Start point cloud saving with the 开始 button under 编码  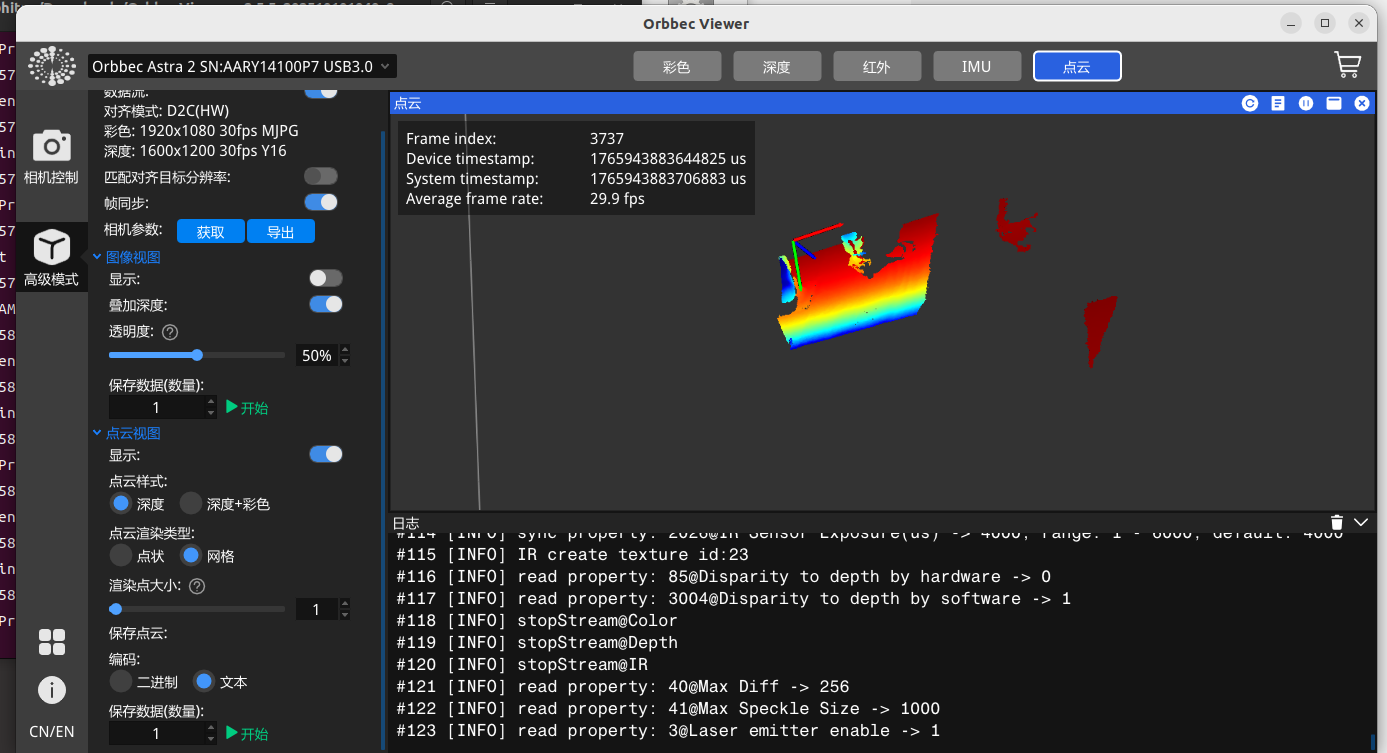coord(247,734)
